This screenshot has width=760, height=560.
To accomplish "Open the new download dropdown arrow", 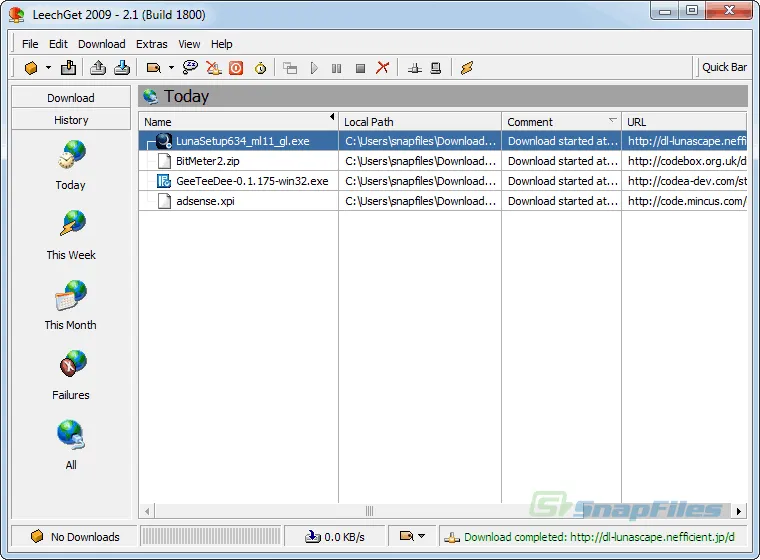I will point(48,68).
